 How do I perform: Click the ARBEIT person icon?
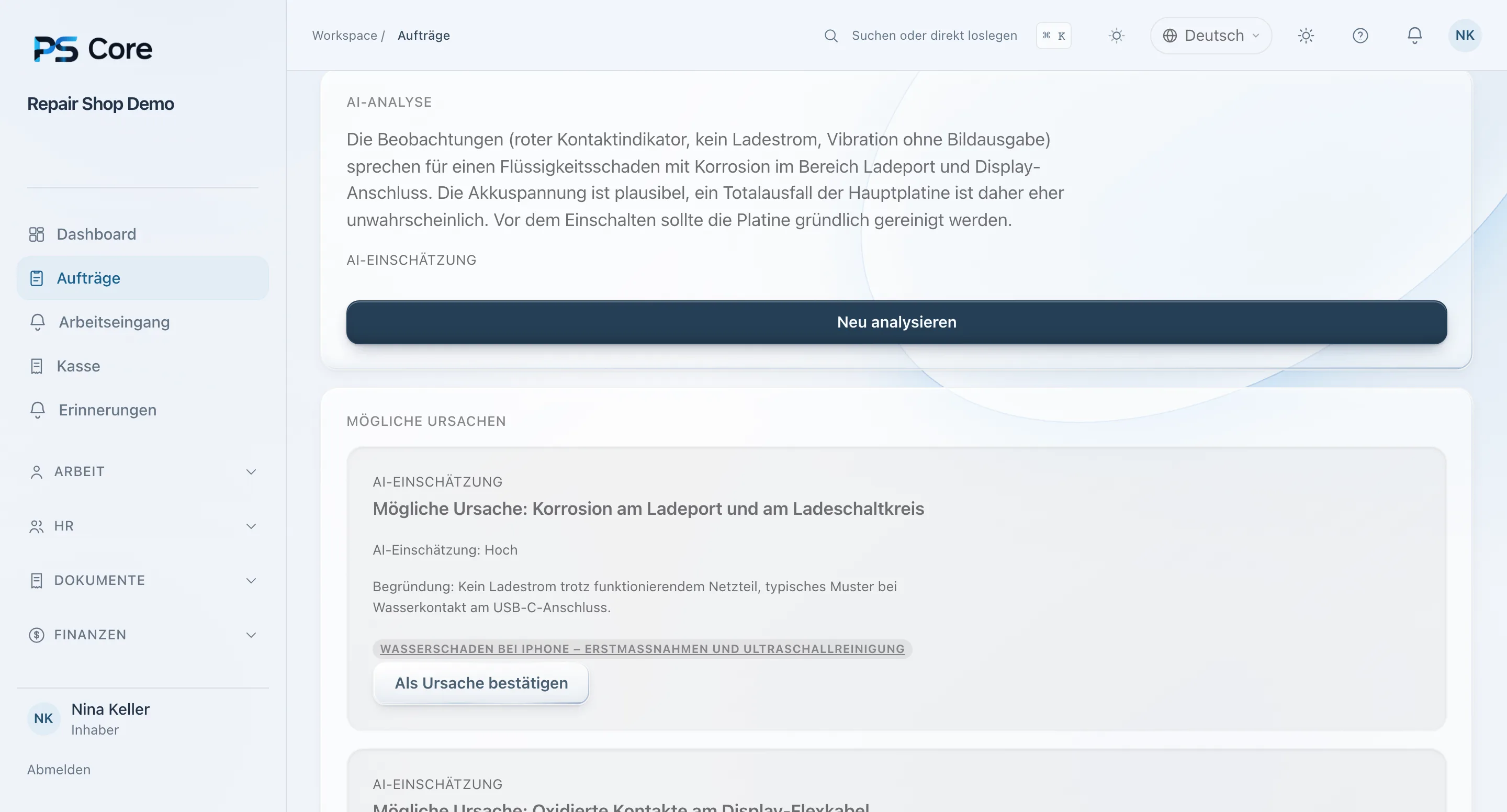(36, 472)
